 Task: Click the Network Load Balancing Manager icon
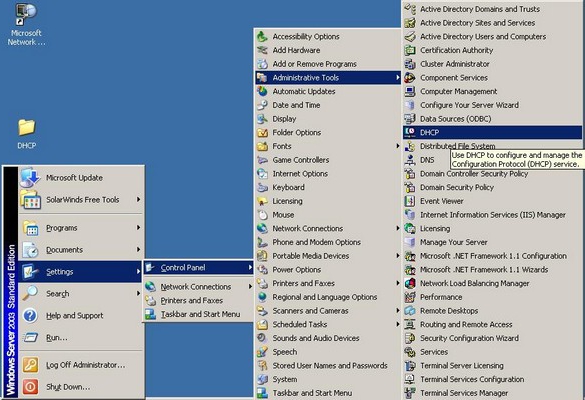[410, 284]
